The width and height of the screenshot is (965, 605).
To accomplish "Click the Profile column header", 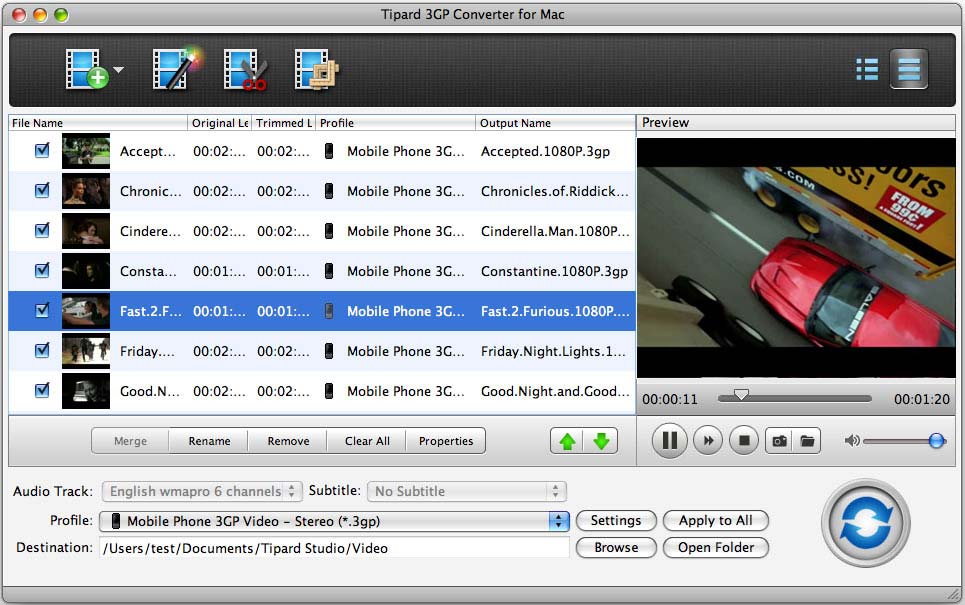I will [395, 122].
